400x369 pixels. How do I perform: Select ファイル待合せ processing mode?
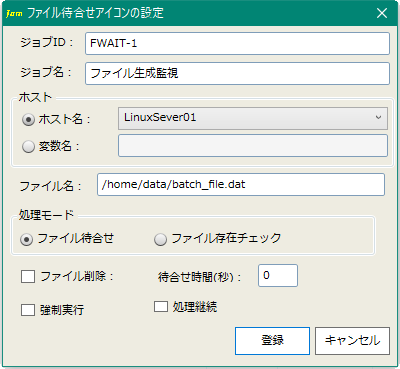pyautogui.click(x=27, y=239)
